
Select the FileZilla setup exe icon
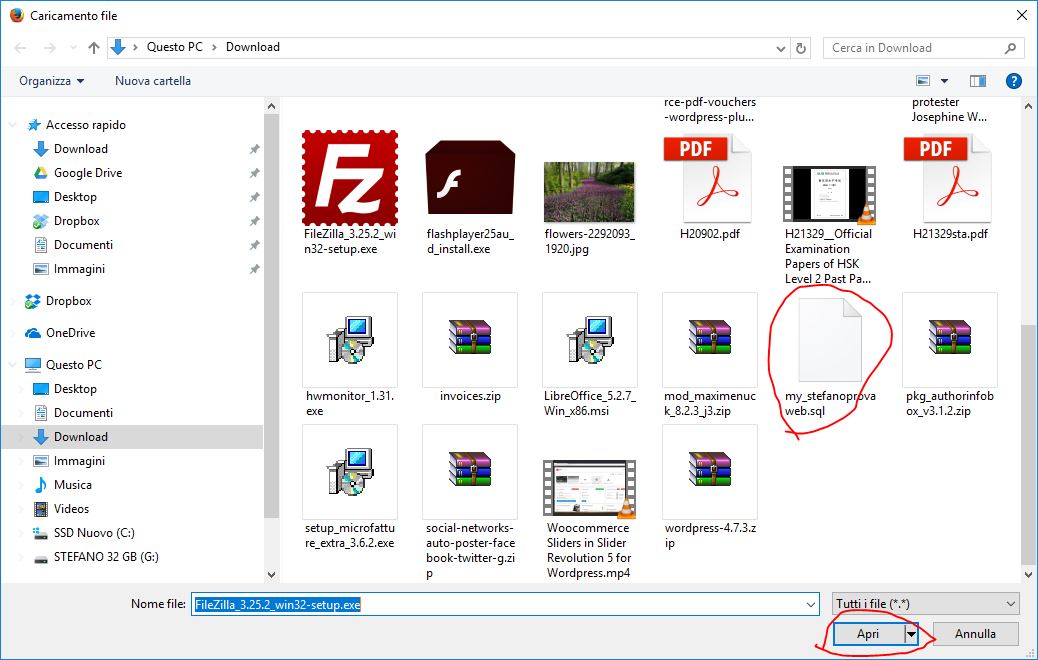[350, 178]
